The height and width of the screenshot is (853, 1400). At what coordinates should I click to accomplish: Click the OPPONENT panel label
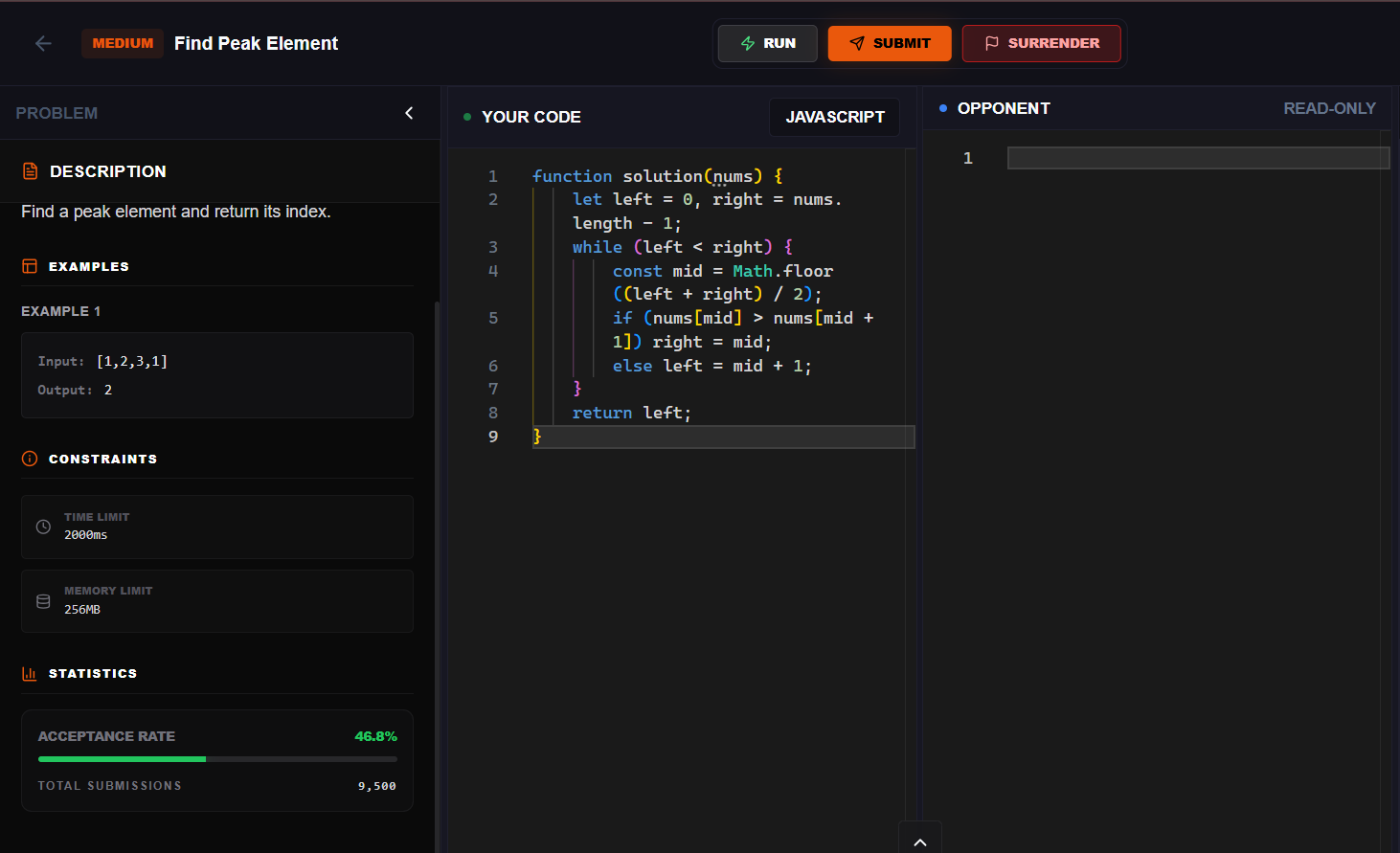[1004, 108]
